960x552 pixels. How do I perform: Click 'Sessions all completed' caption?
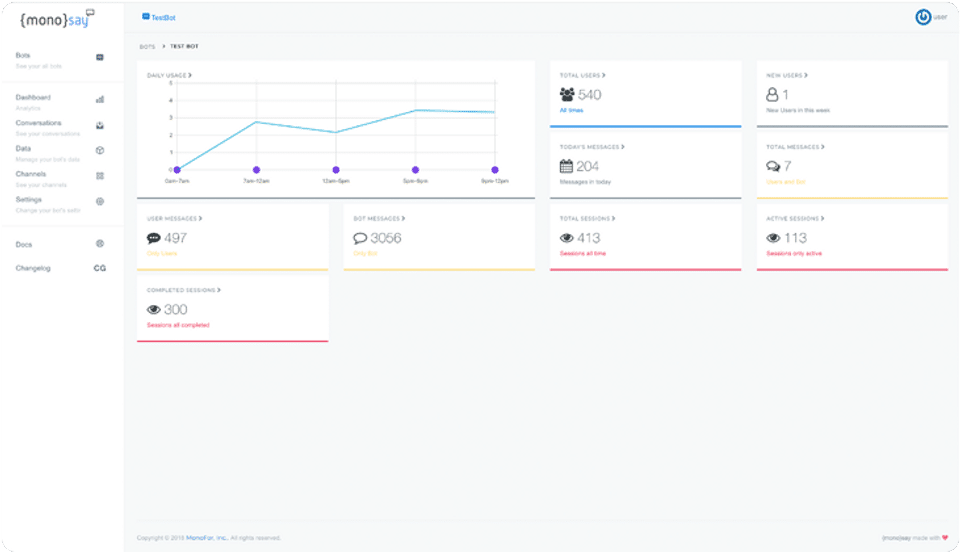[x=178, y=325]
